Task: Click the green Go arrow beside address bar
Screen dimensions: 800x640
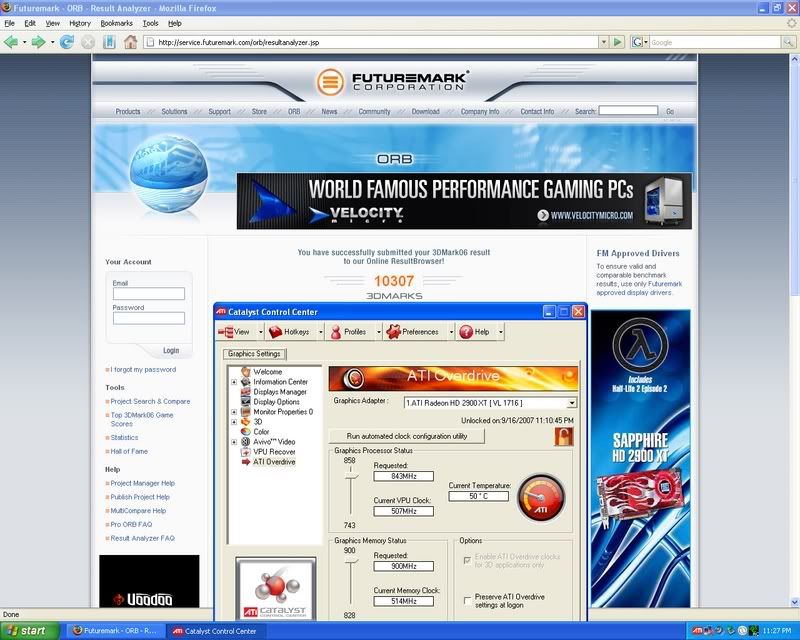Action: coord(617,42)
